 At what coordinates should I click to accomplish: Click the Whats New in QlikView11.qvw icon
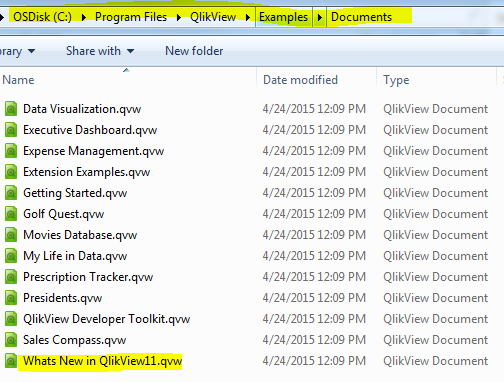tap(11, 361)
